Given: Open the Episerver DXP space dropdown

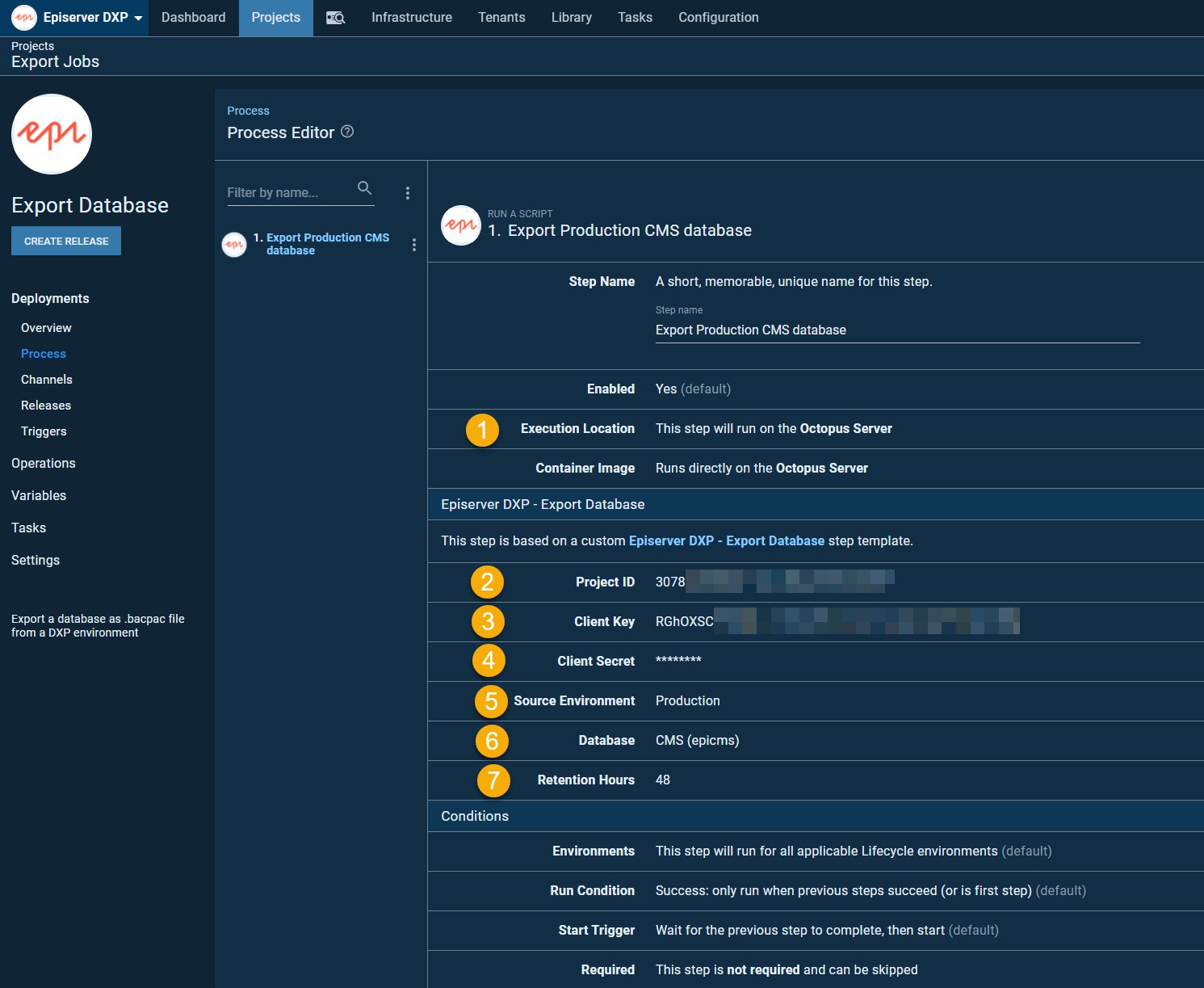Looking at the screenshot, I should [138, 18].
